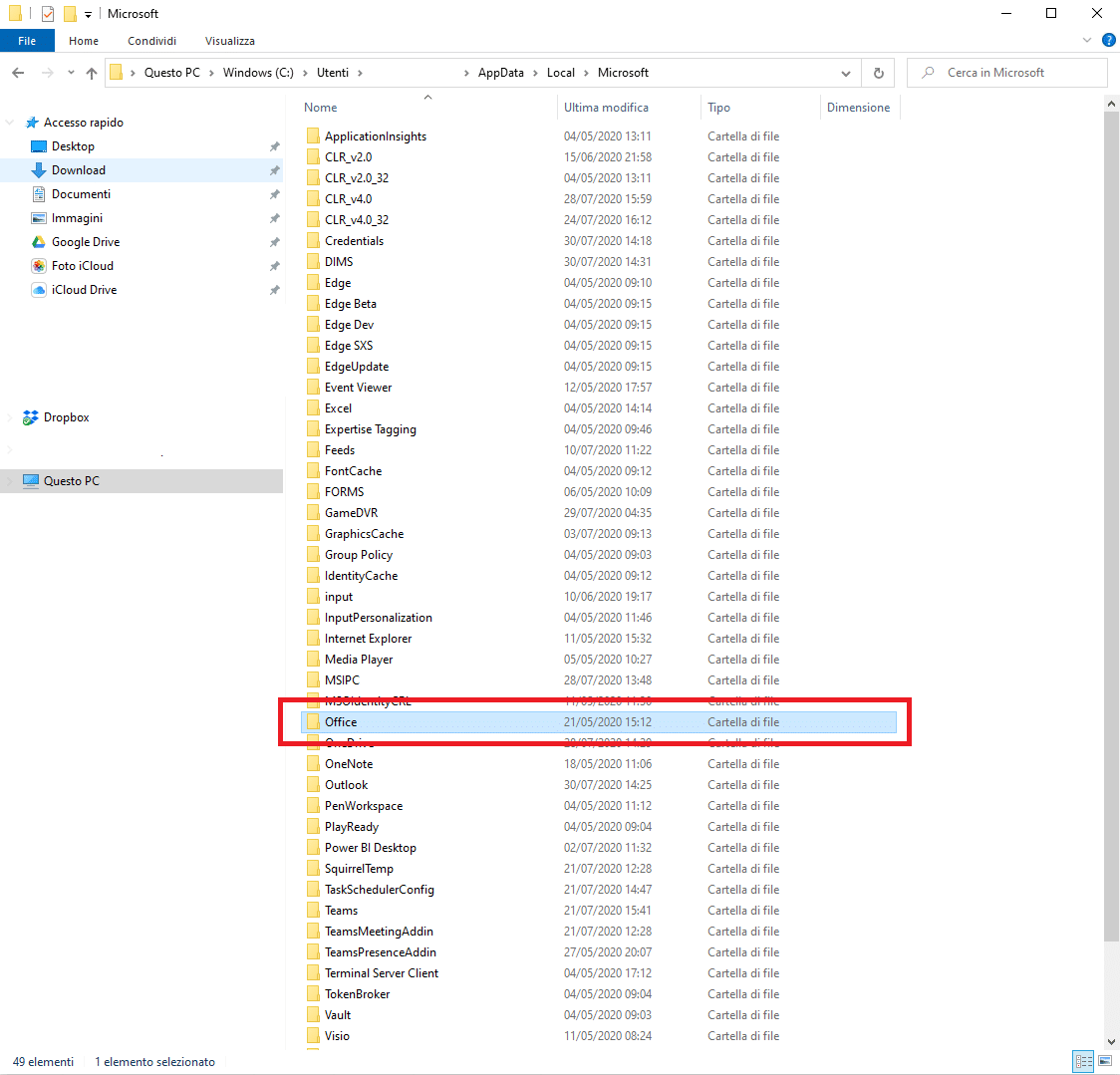This screenshot has width=1120, height=1075.
Task: Select the CLR_v4.0_32 folder
Action: point(357,220)
